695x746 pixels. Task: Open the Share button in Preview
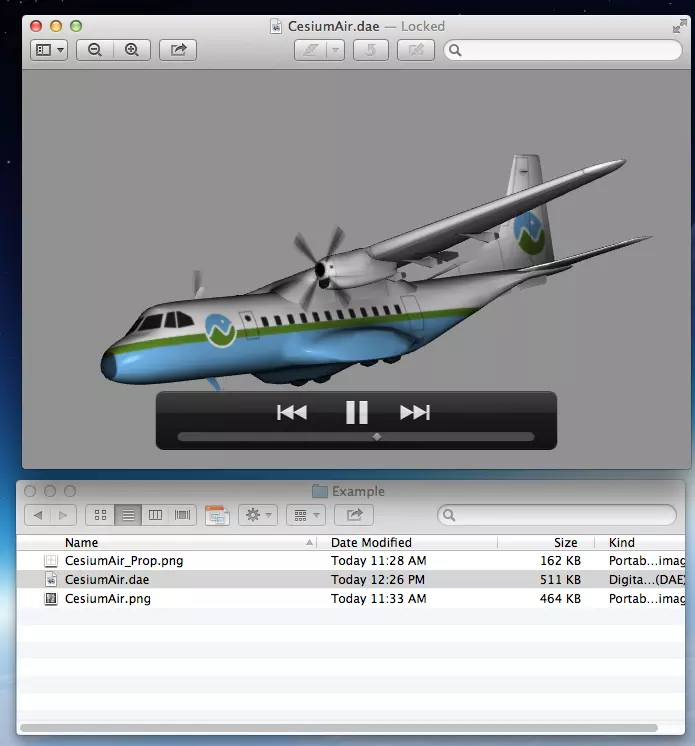click(178, 50)
